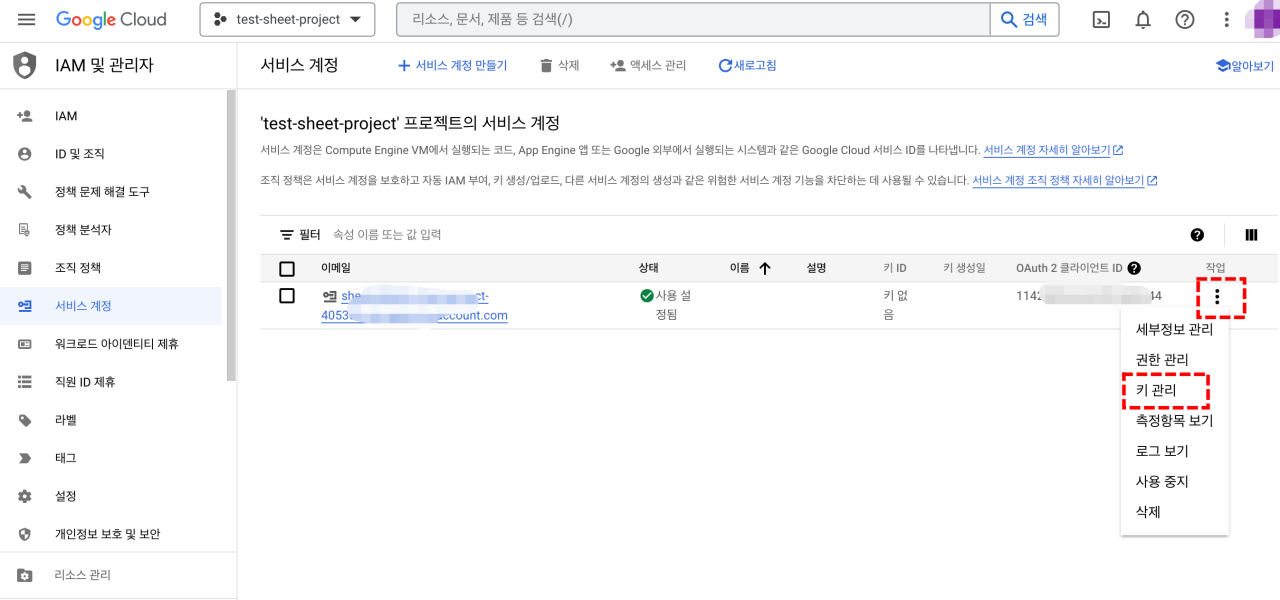Open 조직 정책 sidebar item
This screenshot has width=1280, height=600.
coord(110,268)
